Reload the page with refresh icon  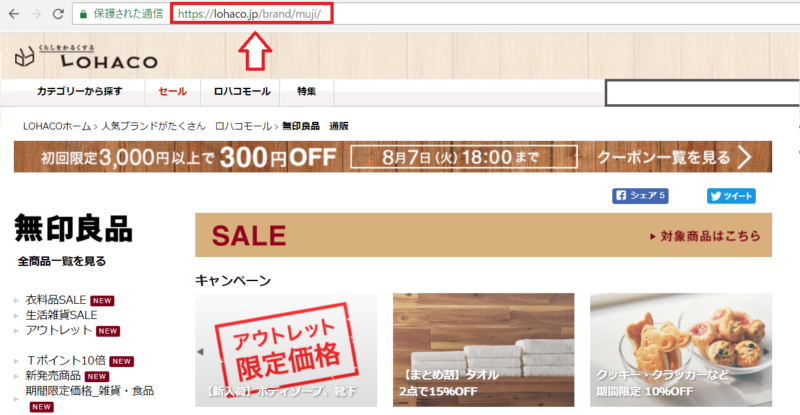58,14
